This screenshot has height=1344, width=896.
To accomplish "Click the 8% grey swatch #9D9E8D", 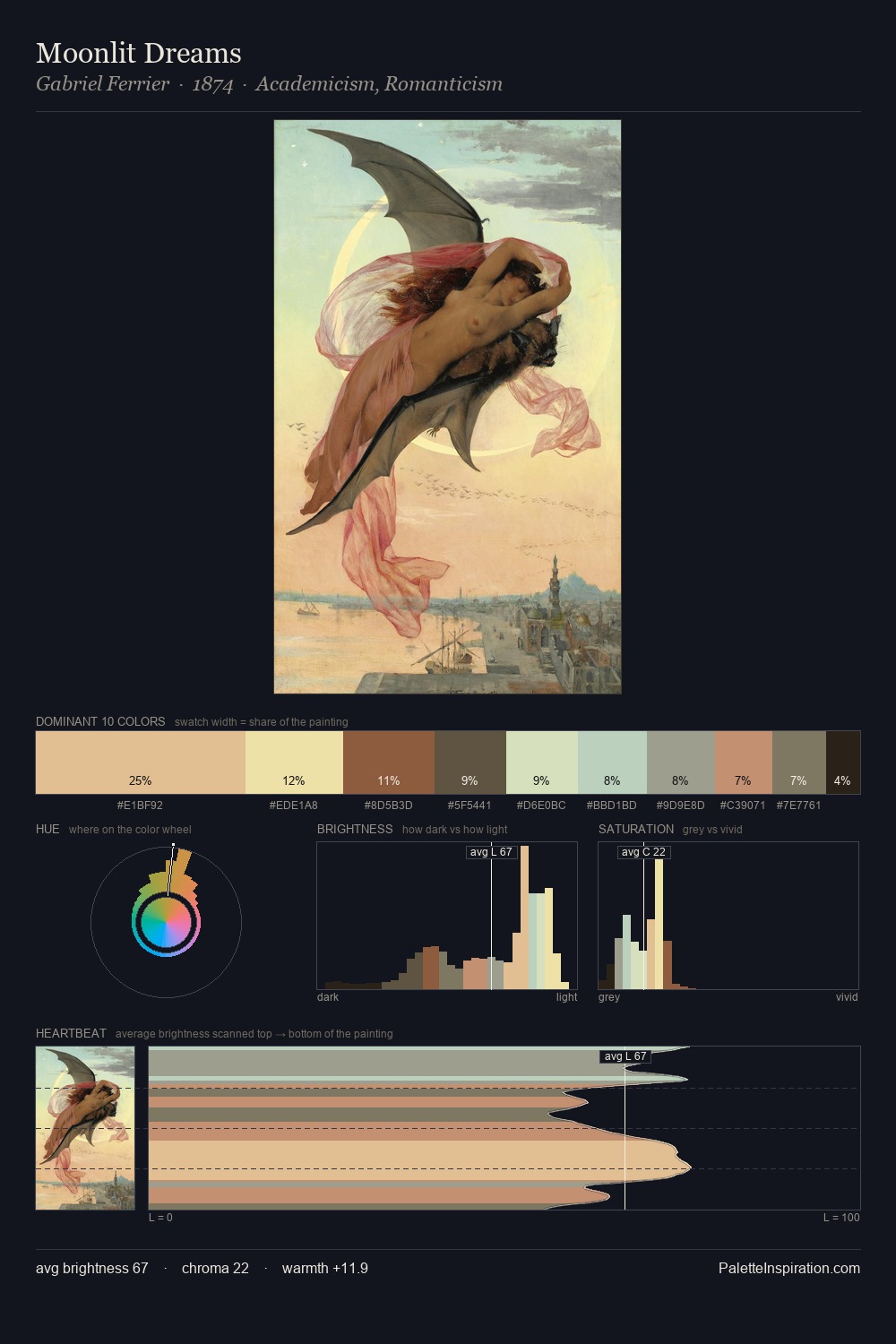I will click(681, 762).
